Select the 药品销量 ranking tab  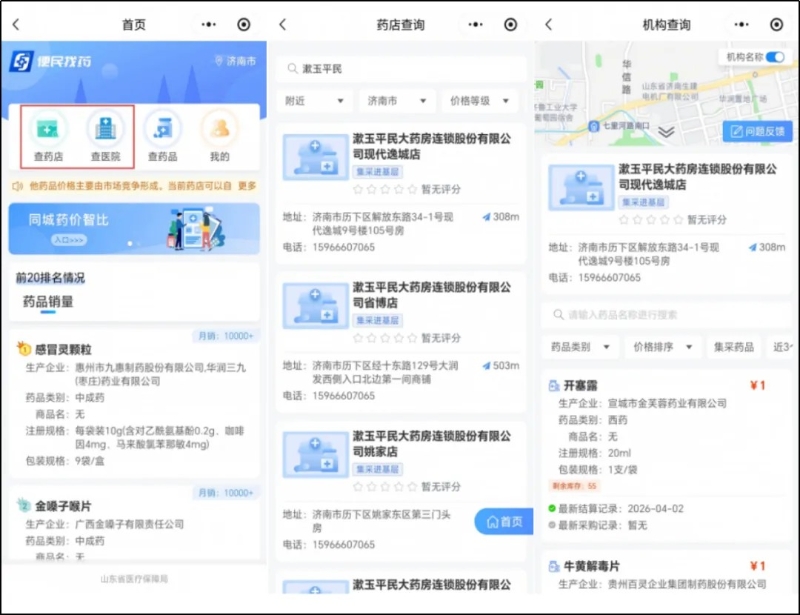click(48, 301)
